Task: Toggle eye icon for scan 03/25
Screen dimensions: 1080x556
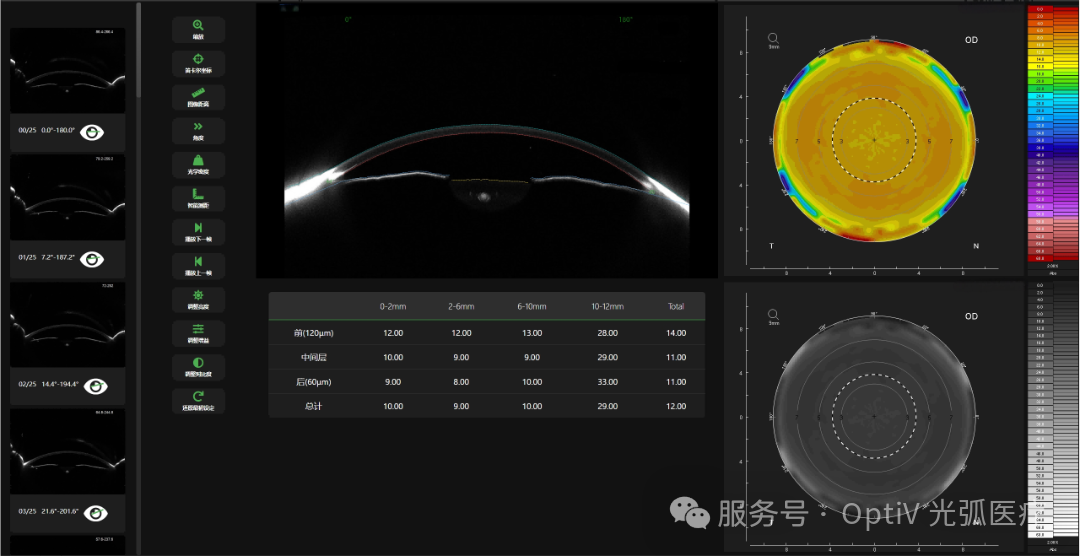Action: [95, 513]
